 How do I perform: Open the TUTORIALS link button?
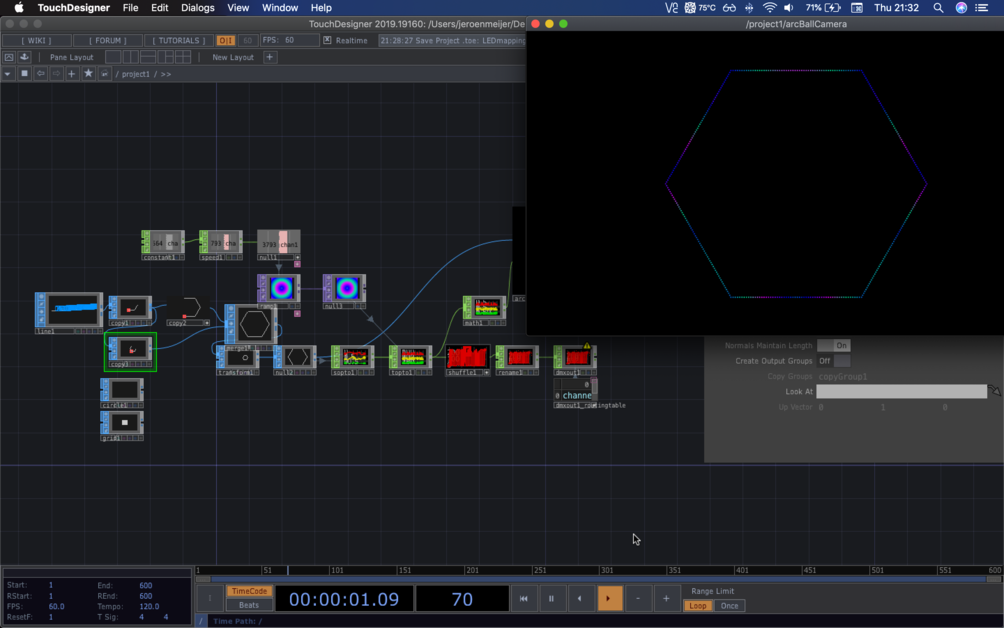[x=179, y=41]
